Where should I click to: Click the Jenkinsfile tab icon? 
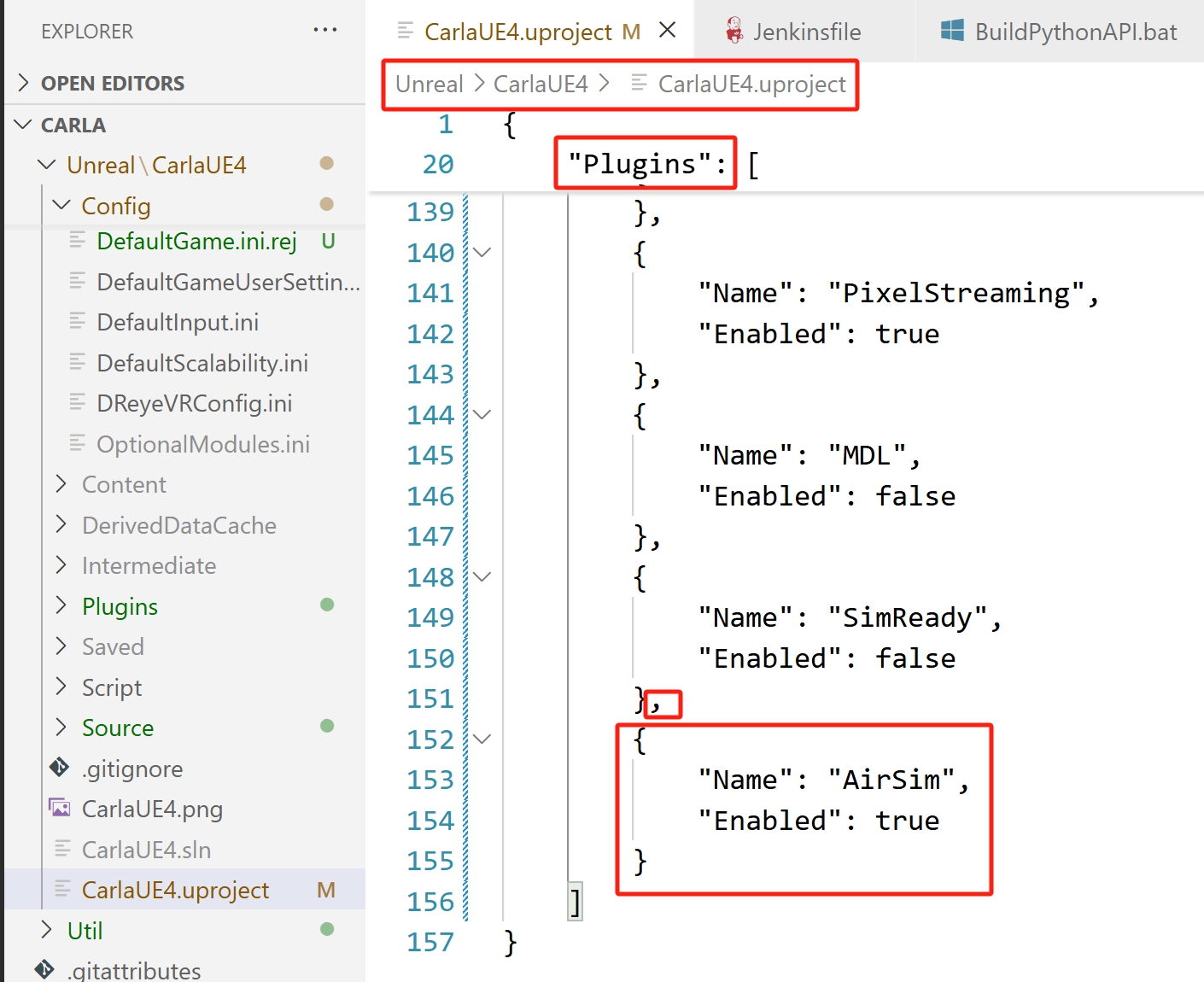click(x=734, y=32)
